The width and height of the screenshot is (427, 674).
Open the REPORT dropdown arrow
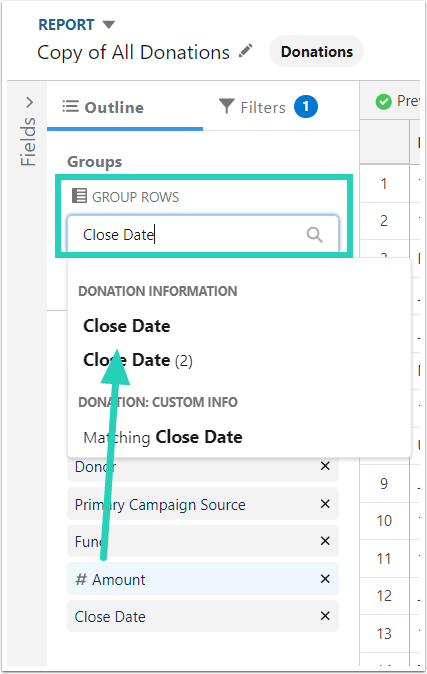109,25
